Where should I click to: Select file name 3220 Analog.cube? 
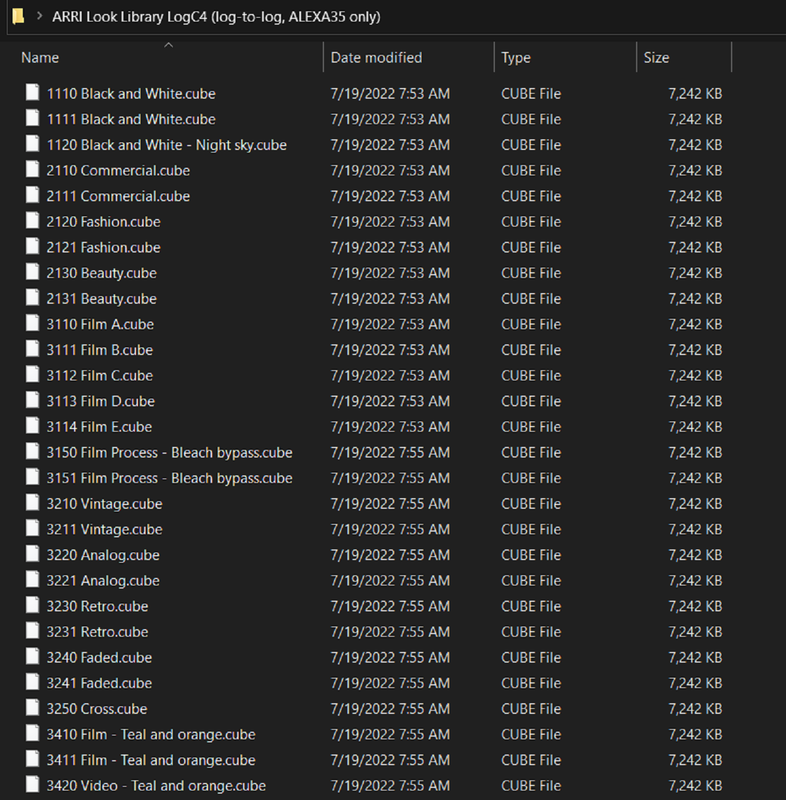[x=103, y=556]
